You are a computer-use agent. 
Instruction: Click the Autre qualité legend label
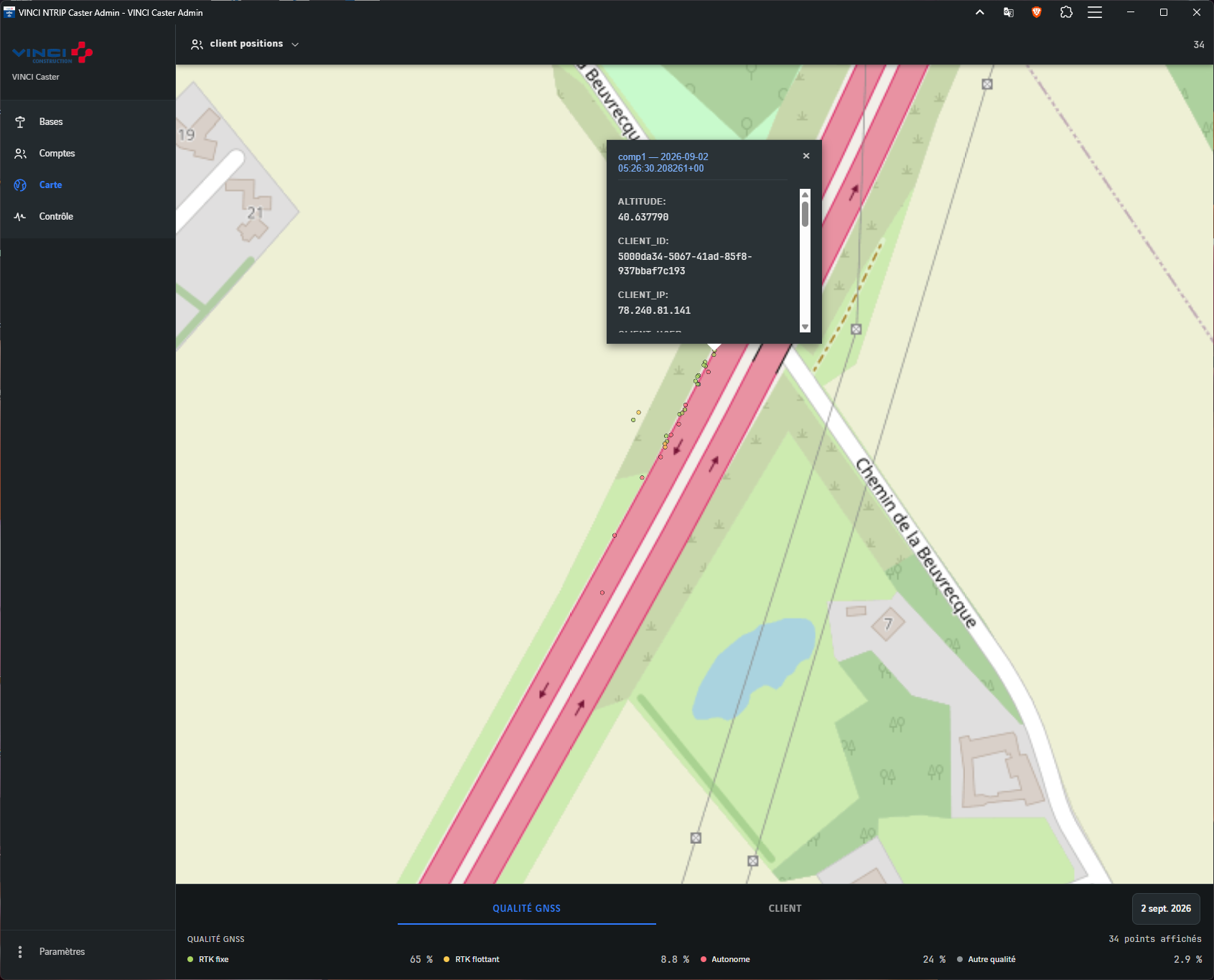(x=991, y=959)
